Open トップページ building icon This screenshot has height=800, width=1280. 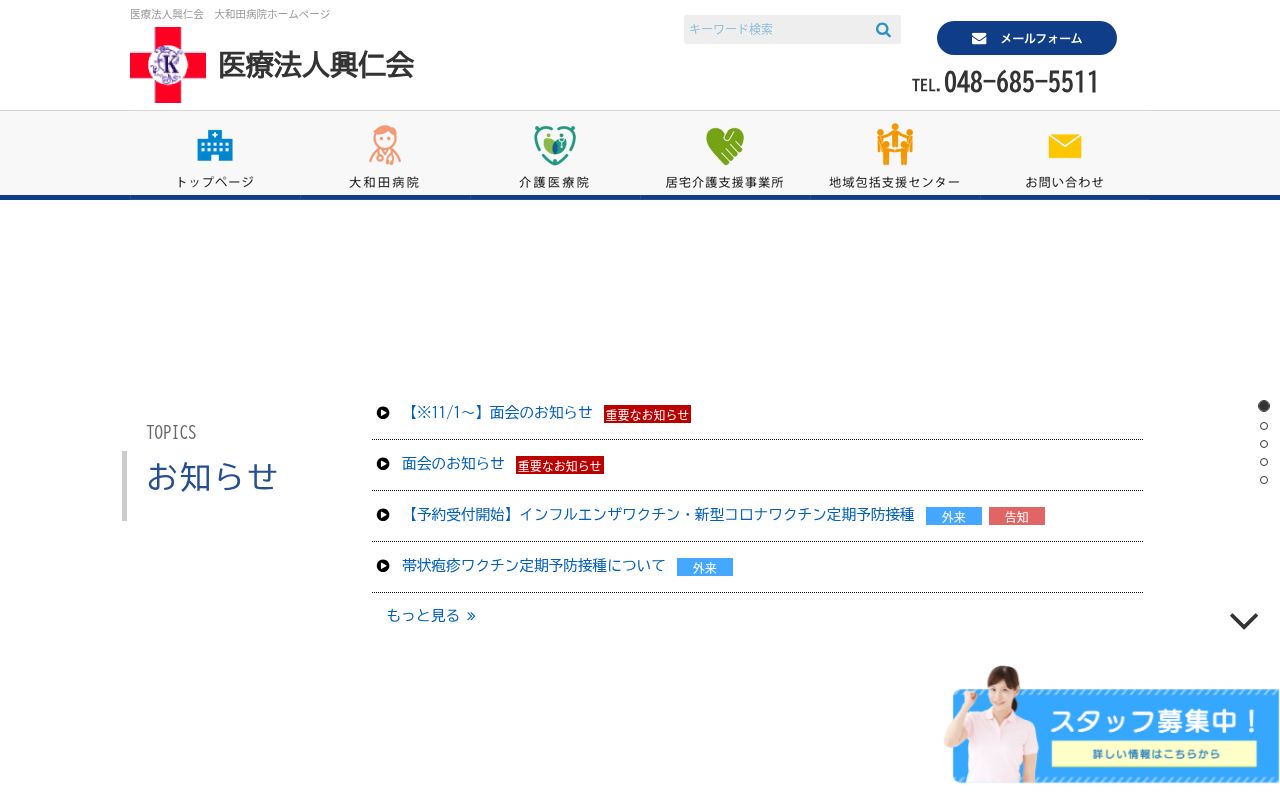point(215,145)
